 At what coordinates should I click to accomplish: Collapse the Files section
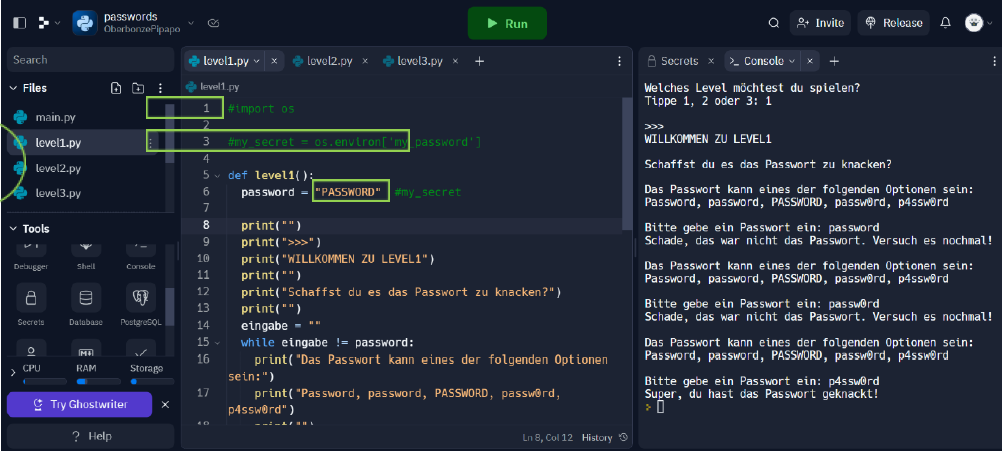pyautogui.click(x=13, y=88)
